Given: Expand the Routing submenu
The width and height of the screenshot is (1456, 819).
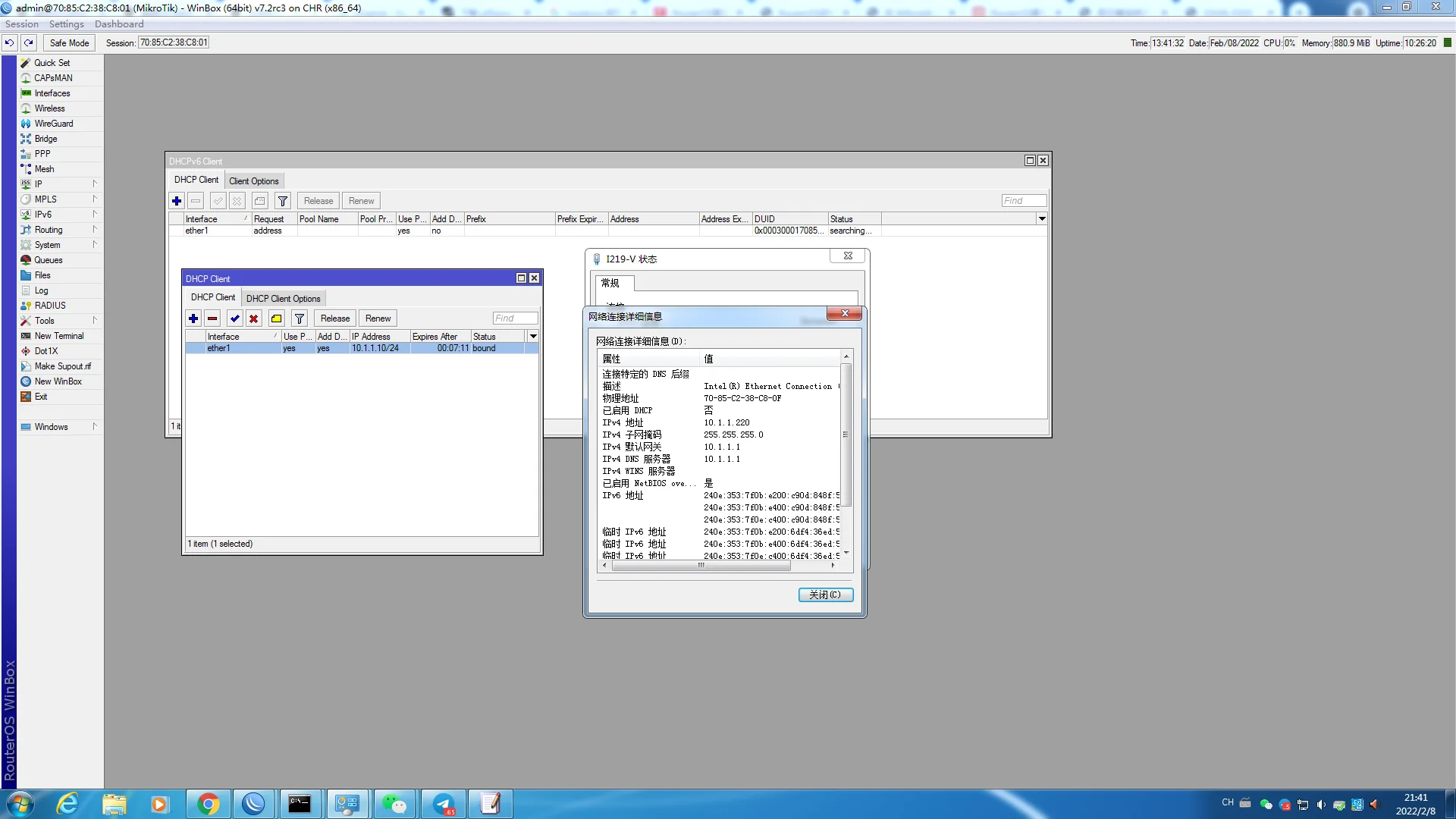Looking at the screenshot, I should 61,230.
